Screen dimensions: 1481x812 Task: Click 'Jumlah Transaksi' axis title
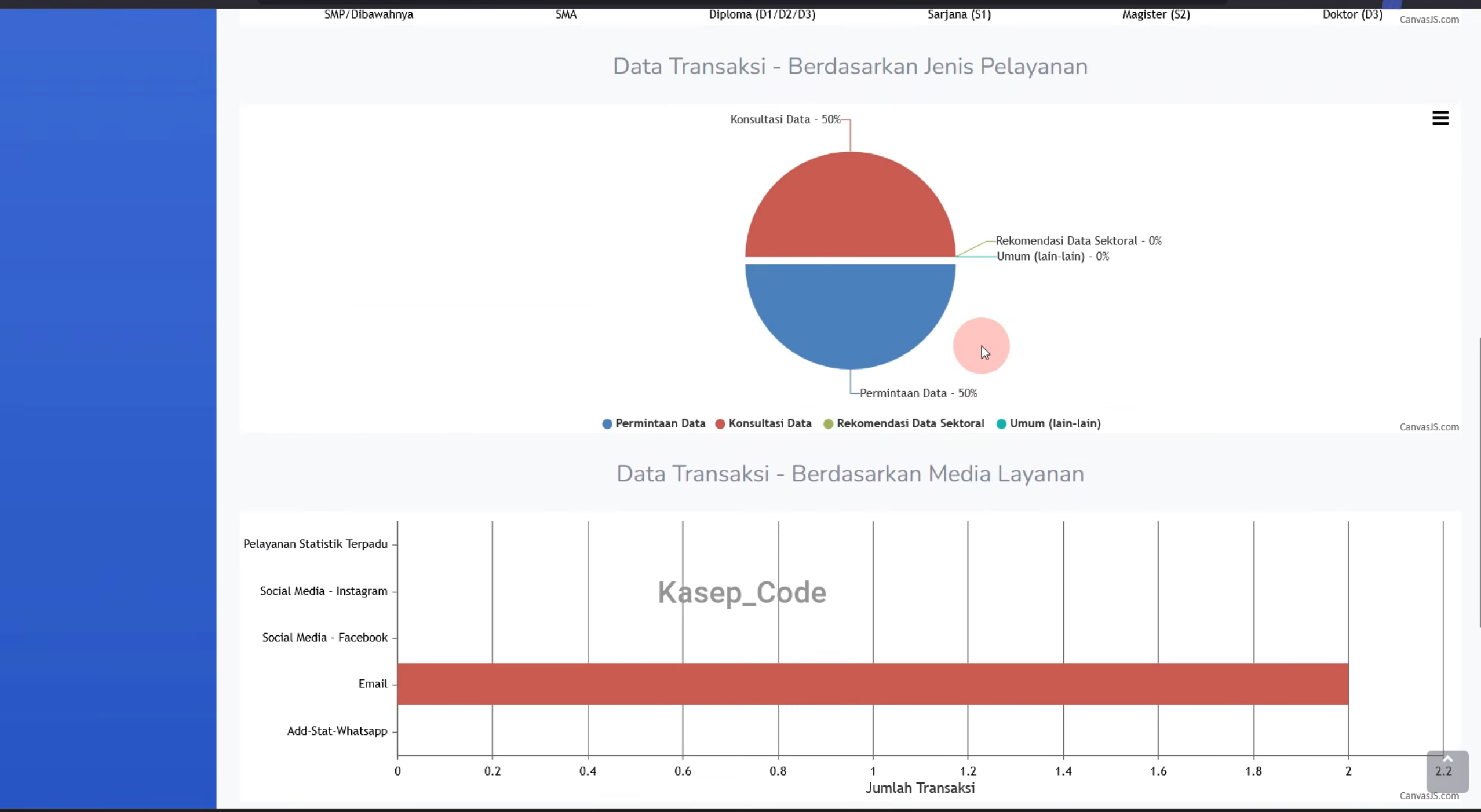click(x=920, y=788)
